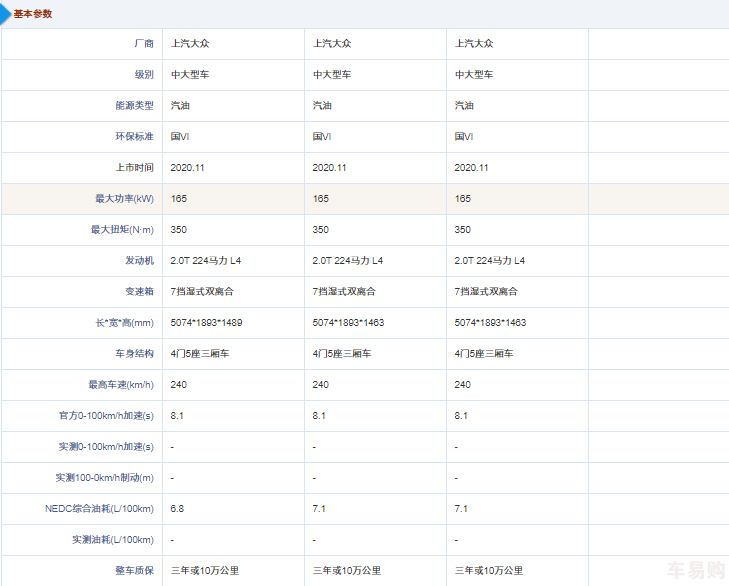Click 上汽大众 in the first vehicle column
729x586 pixels.
pyautogui.click(x=190, y=44)
